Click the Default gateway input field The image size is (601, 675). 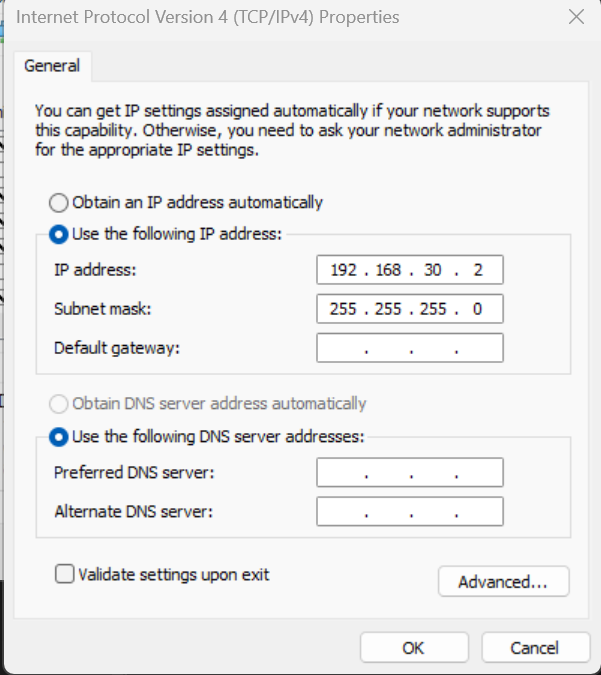tap(409, 348)
